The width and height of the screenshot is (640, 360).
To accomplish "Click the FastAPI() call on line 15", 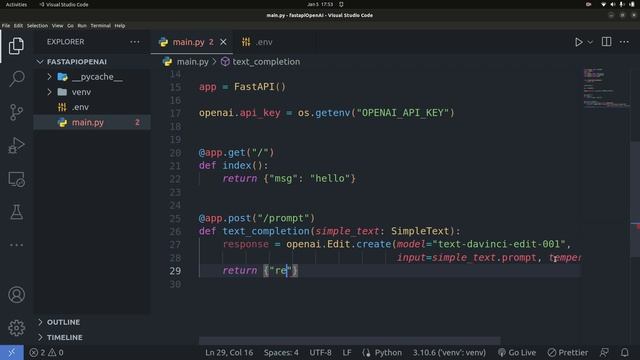I will [x=260, y=87].
